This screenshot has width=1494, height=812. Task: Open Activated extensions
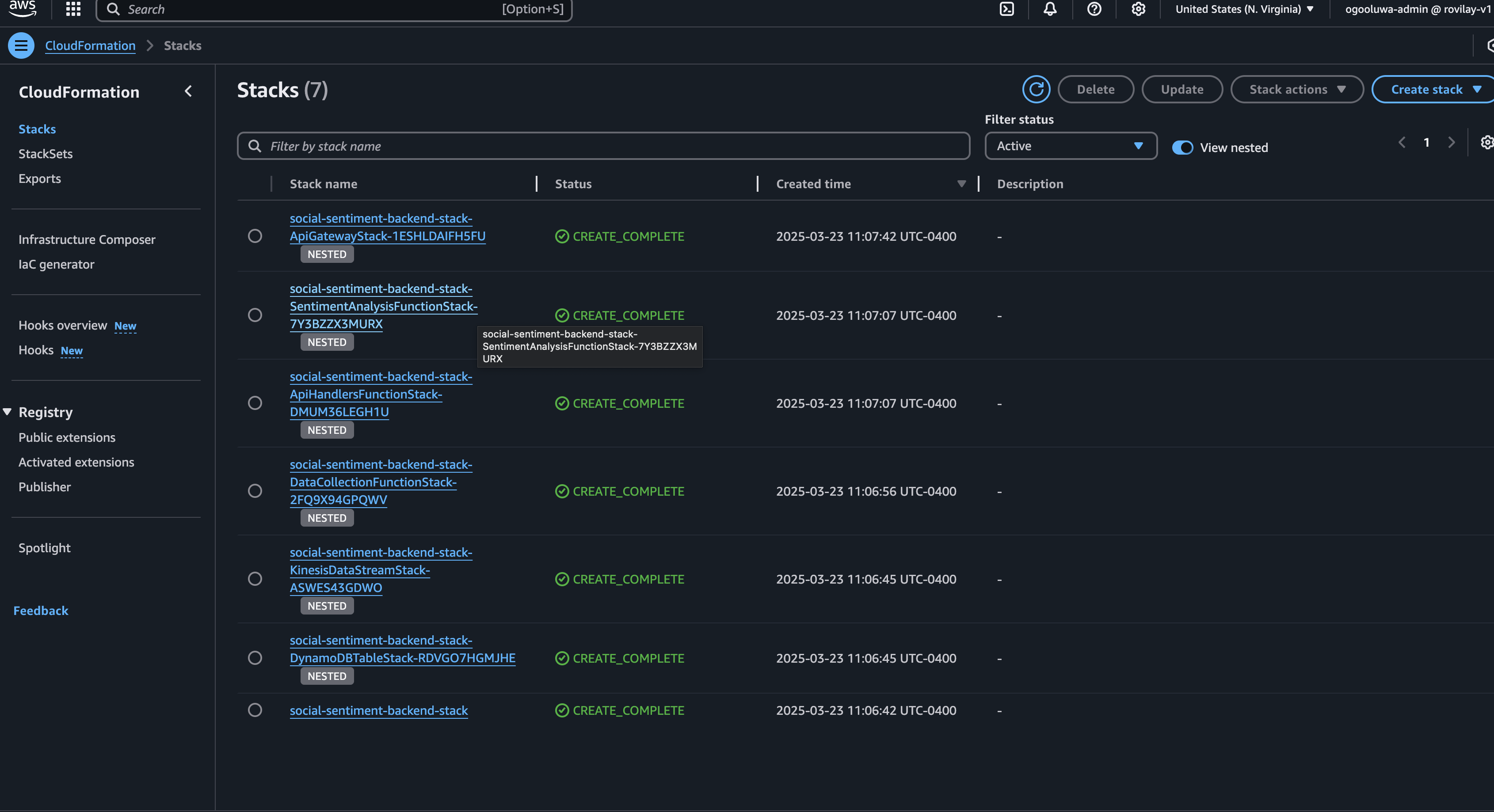click(76, 462)
